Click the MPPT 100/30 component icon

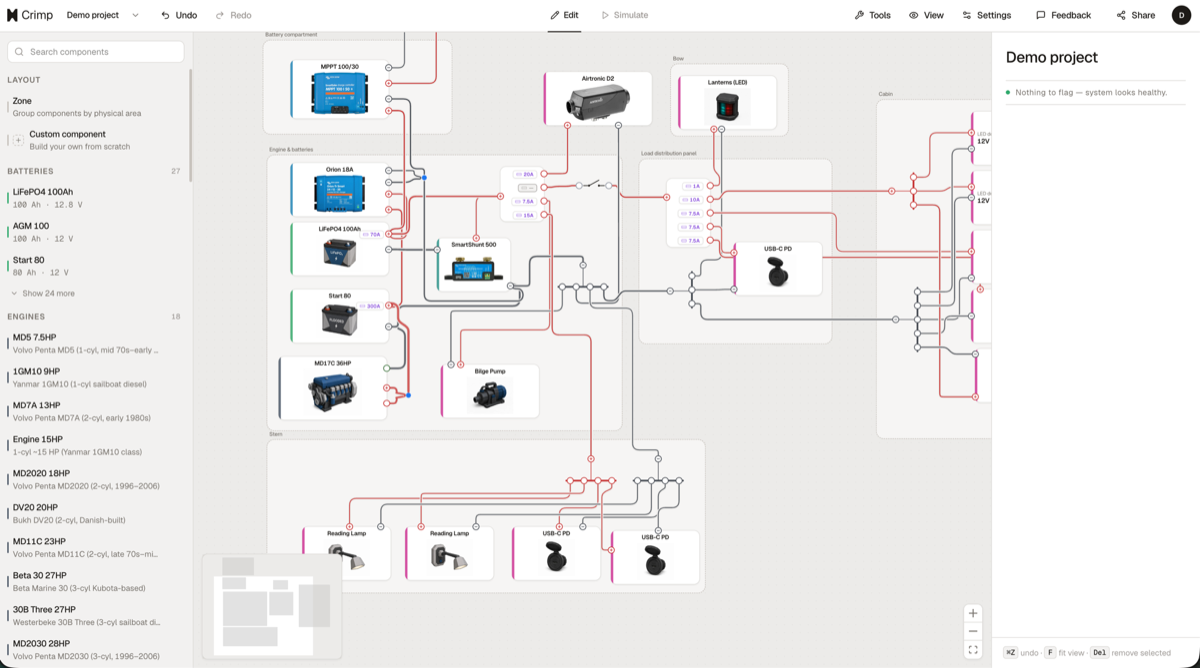tap(340, 93)
